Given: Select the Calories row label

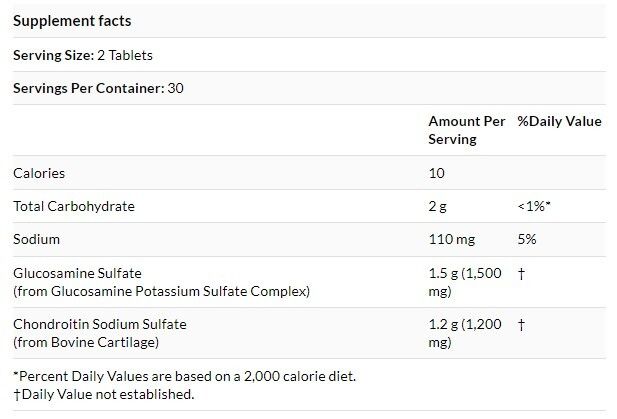Looking at the screenshot, I should click(39, 173).
